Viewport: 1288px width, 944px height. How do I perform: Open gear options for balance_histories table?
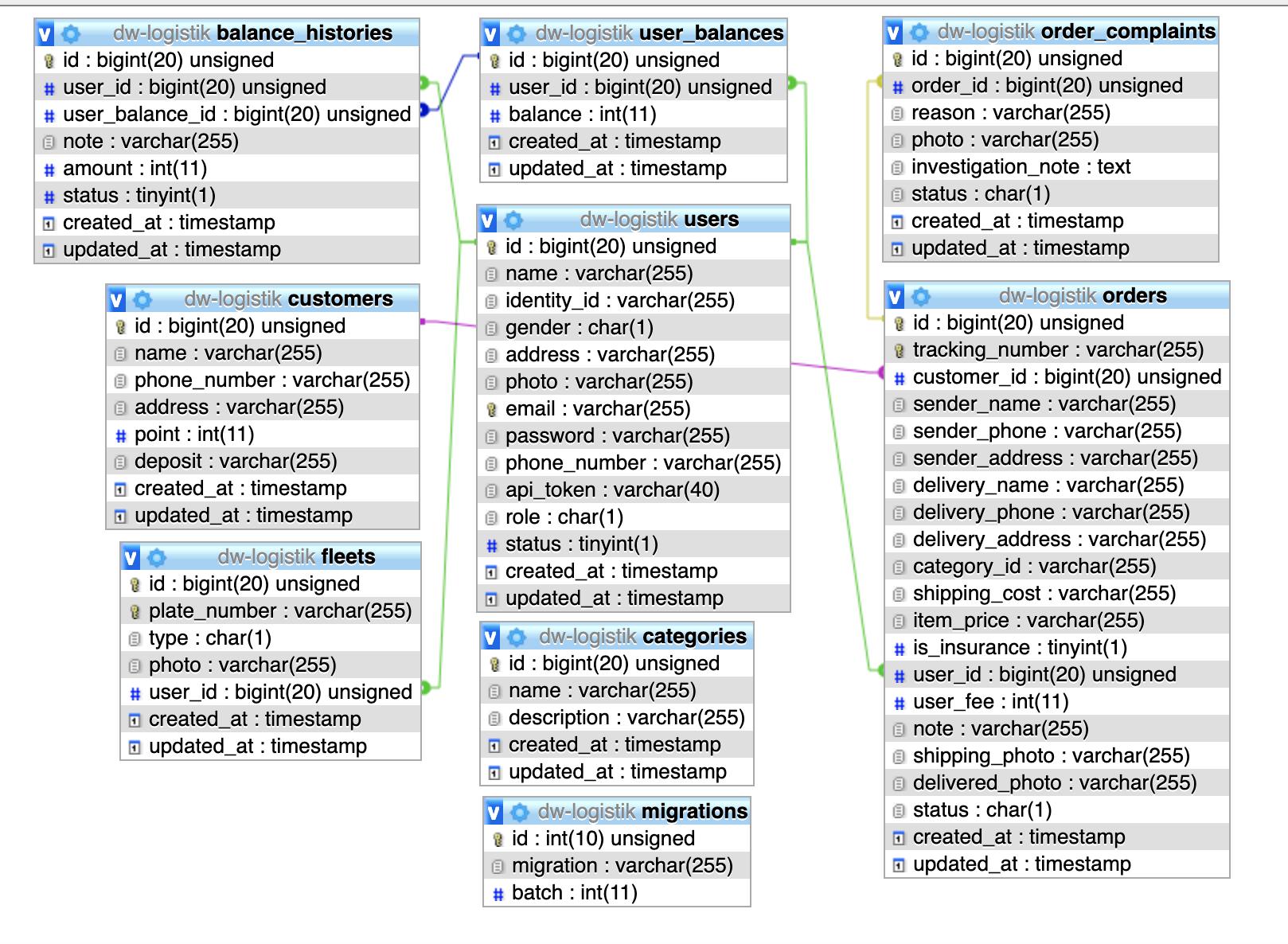71,33
